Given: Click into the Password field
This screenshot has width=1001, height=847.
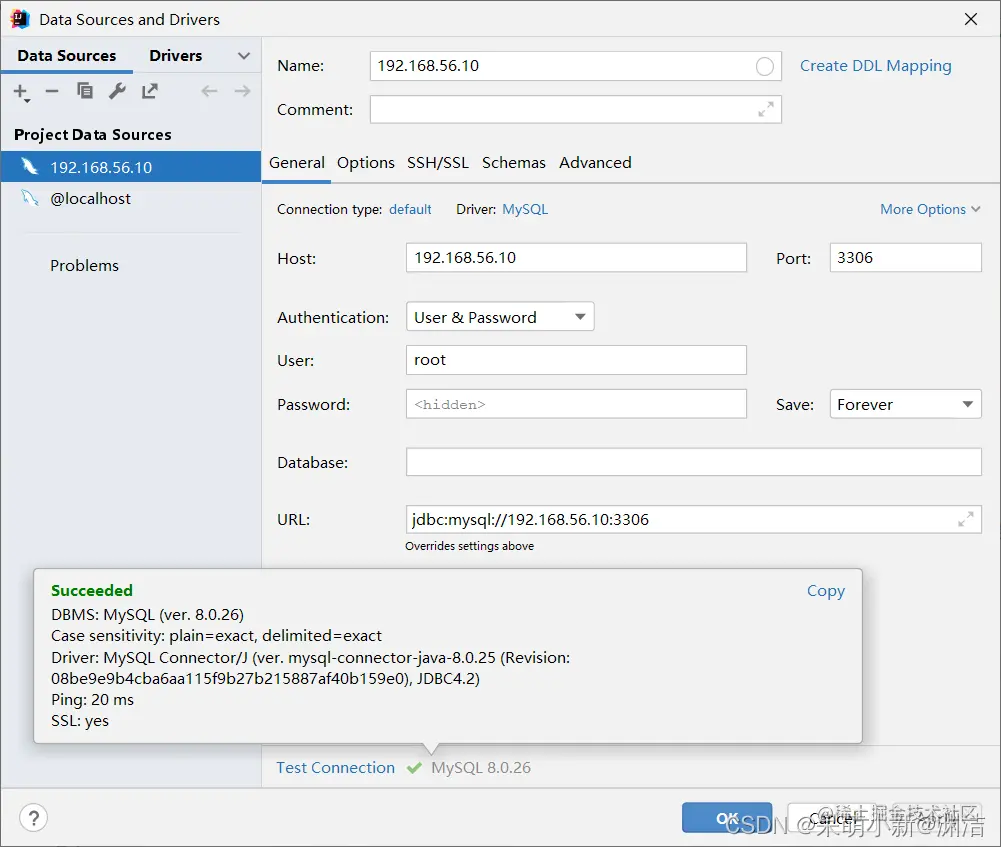Looking at the screenshot, I should 576,404.
